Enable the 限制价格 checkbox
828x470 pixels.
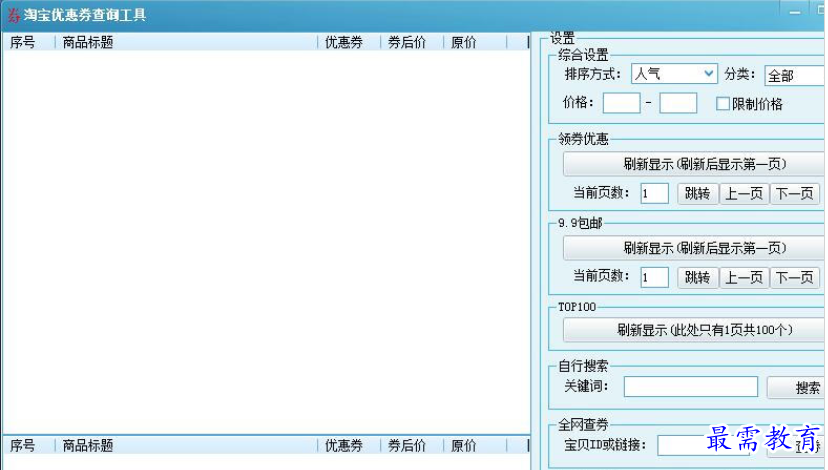click(722, 104)
